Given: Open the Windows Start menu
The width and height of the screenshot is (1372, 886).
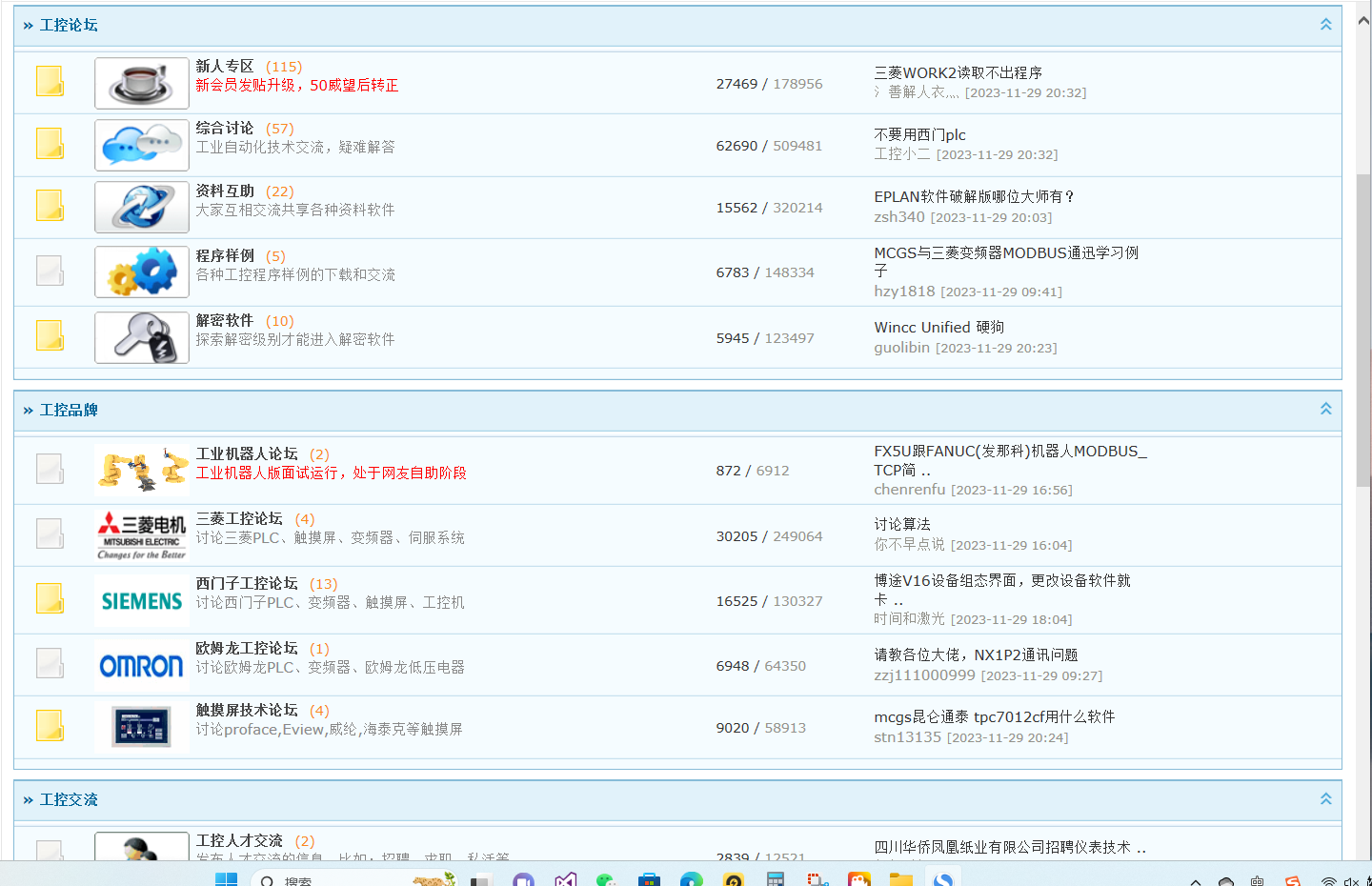Looking at the screenshot, I should pyautogui.click(x=226, y=878).
